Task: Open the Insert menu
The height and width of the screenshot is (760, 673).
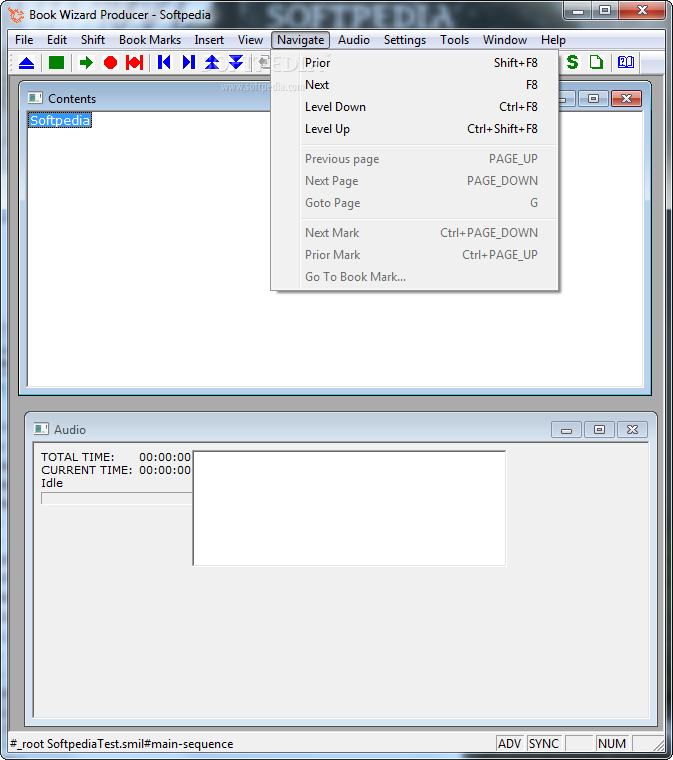Action: point(209,40)
